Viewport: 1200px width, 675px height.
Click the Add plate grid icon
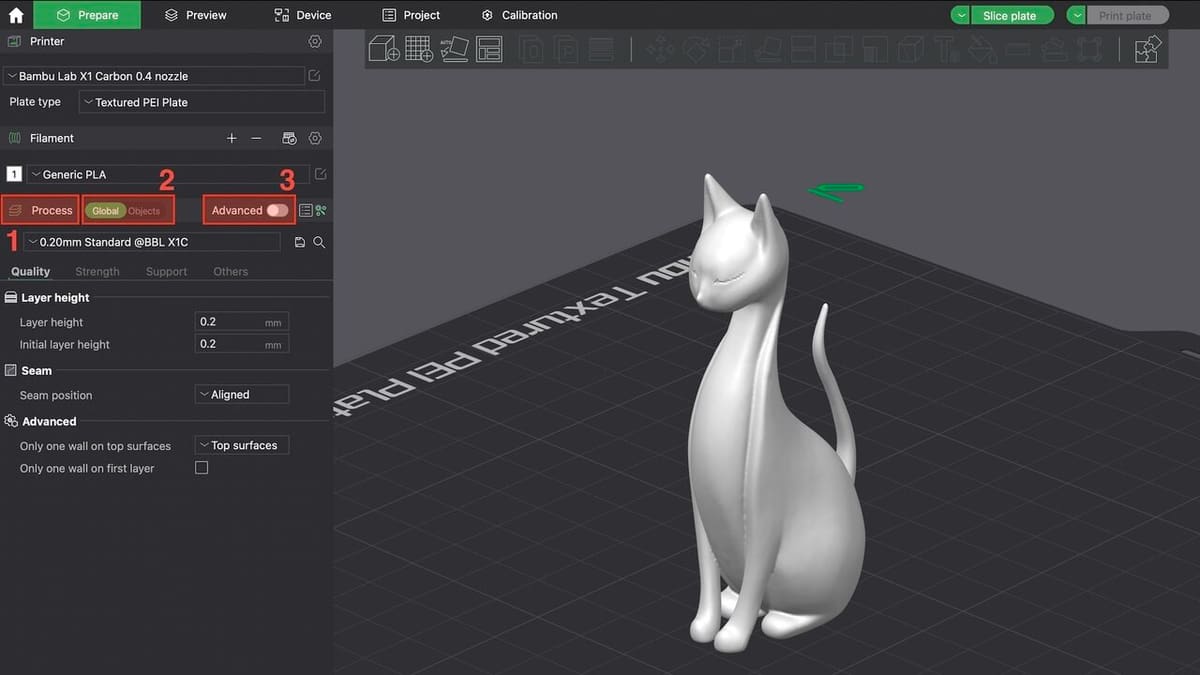pyautogui.click(x=419, y=49)
